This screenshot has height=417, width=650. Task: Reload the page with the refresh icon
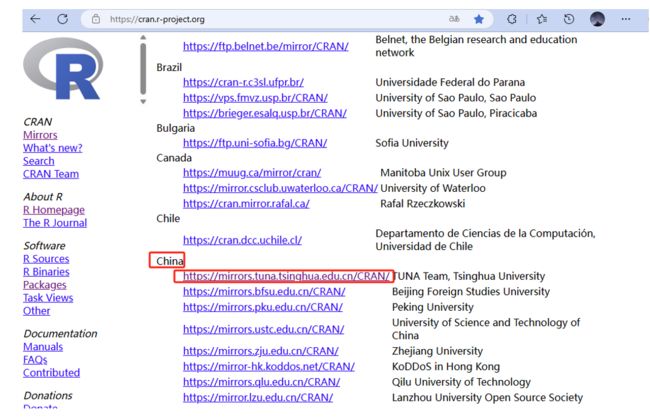pos(63,19)
